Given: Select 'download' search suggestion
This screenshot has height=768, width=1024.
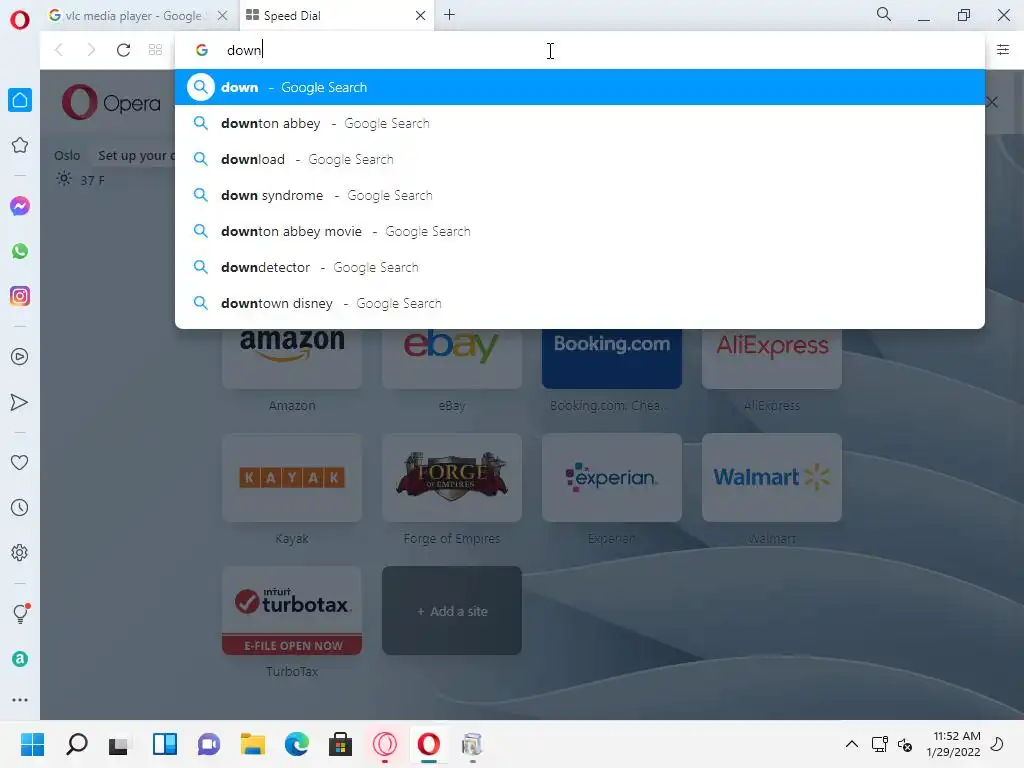Looking at the screenshot, I should (x=580, y=159).
